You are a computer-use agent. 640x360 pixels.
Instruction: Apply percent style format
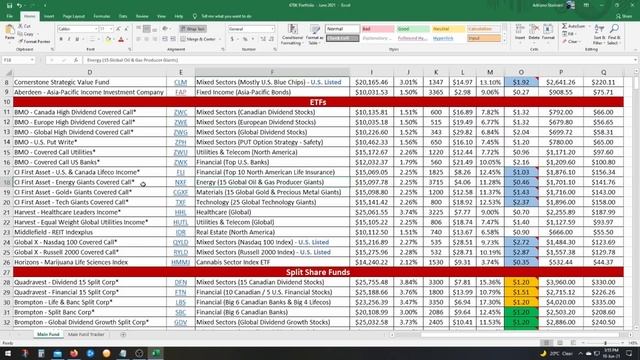pyautogui.click(x=245, y=39)
